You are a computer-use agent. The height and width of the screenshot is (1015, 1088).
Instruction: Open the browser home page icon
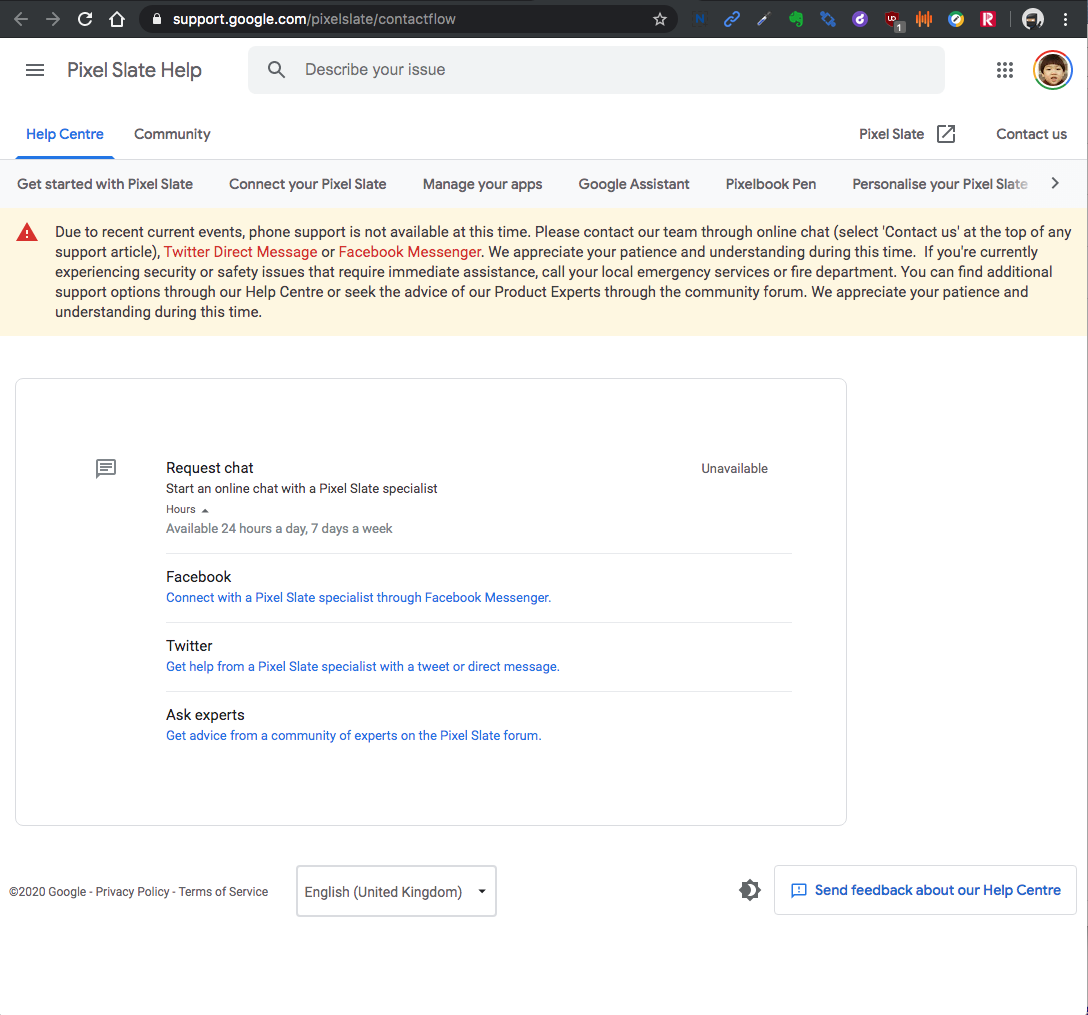[117, 19]
